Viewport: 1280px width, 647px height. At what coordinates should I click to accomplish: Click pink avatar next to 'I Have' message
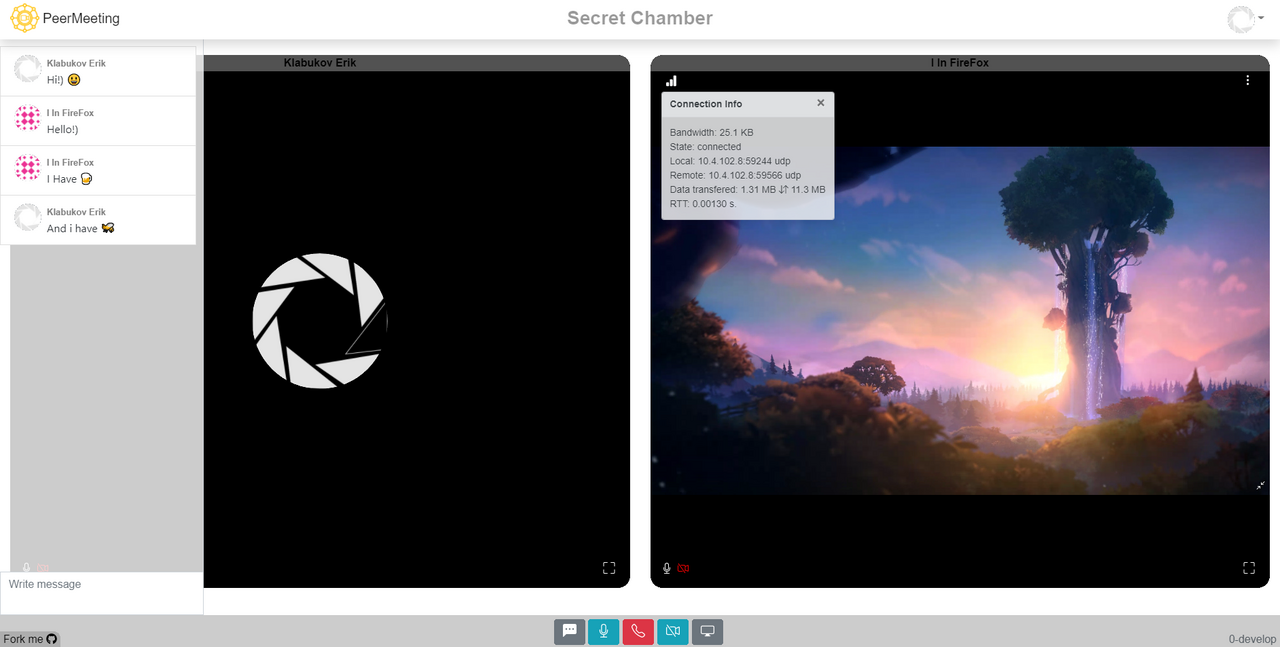[28, 168]
